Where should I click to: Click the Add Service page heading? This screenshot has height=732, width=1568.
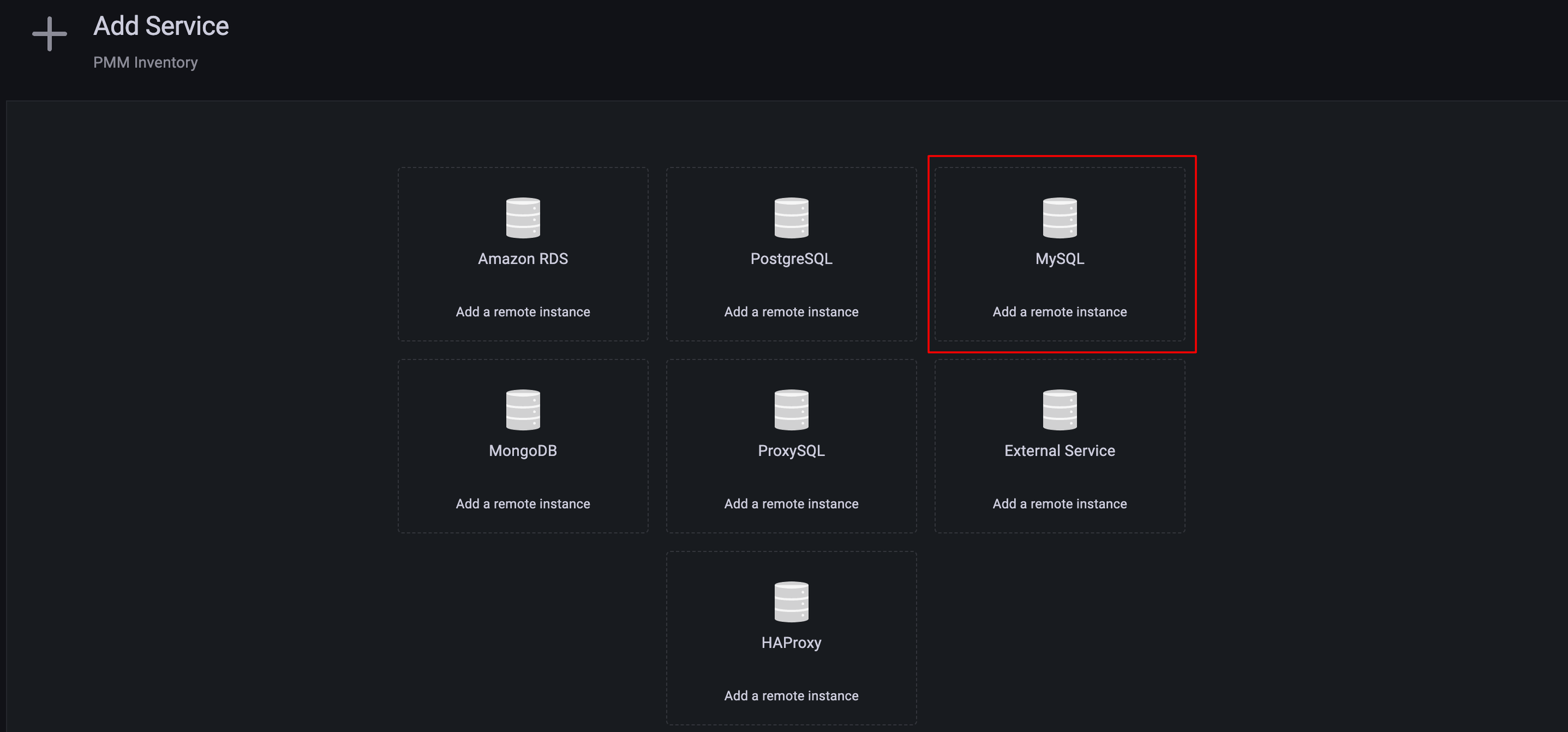click(x=161, y=26)
